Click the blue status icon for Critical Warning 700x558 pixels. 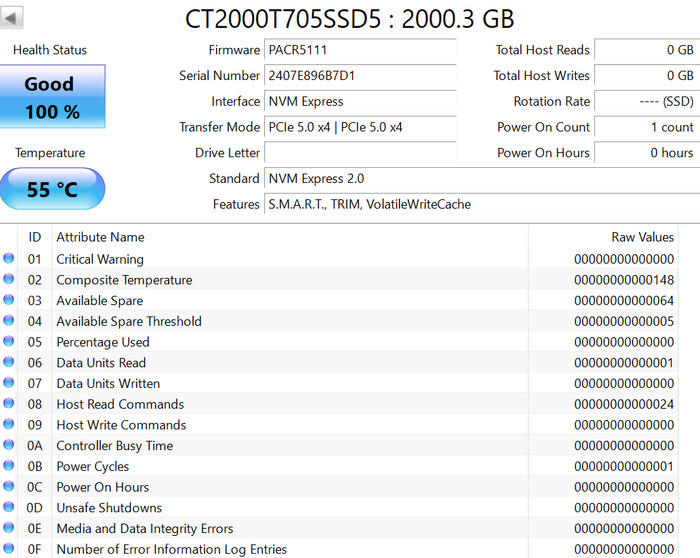point(9,259)
